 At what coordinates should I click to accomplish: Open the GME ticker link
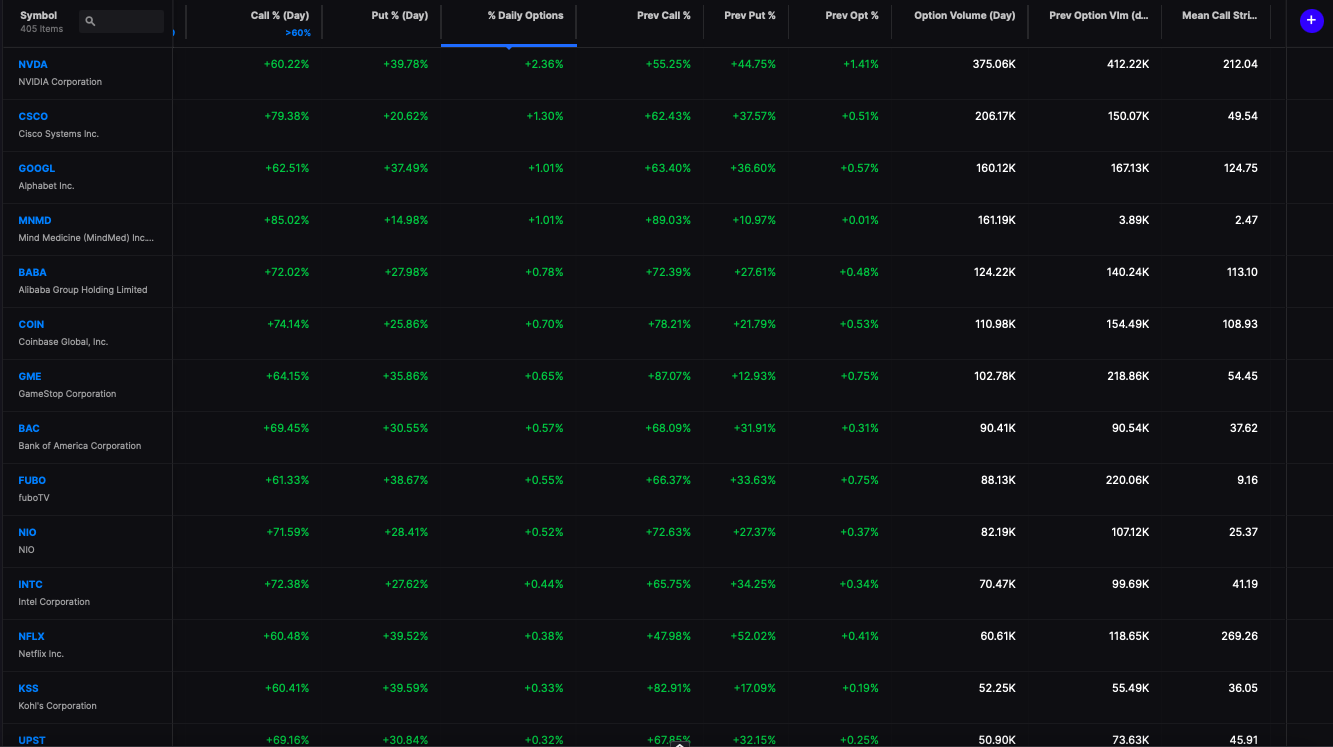point(30,376)
